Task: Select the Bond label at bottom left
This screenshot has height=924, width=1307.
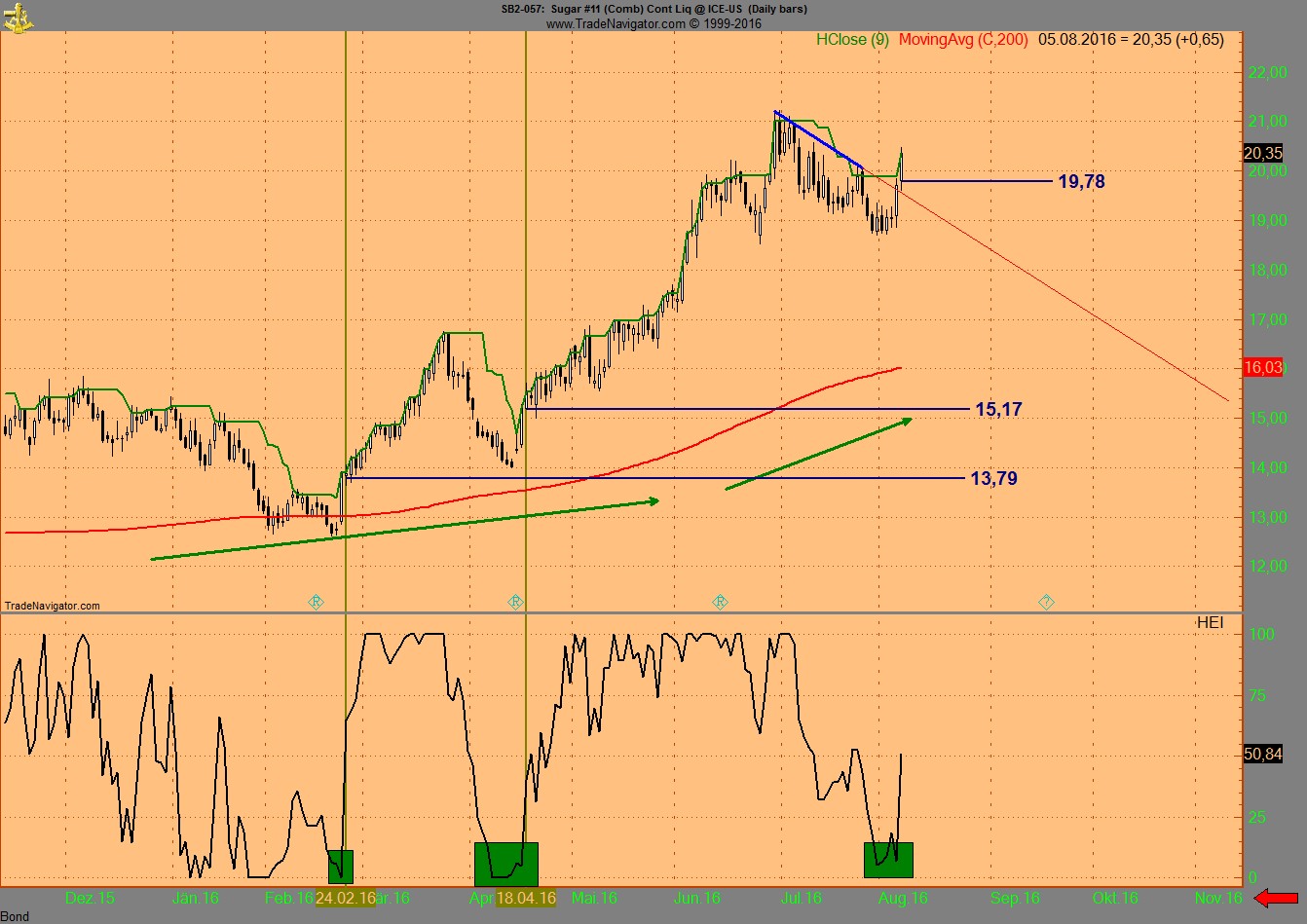Action: click(x=14, y=916)
